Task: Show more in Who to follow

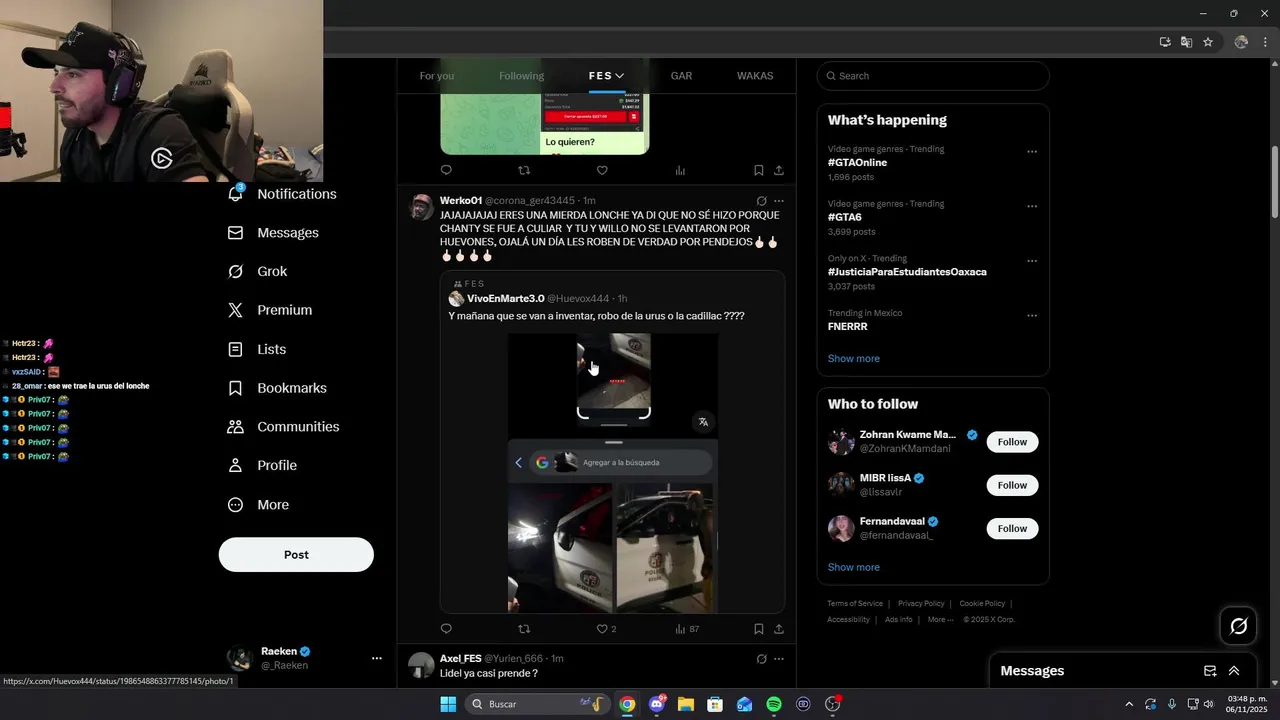Action: (x=854, y=567)
